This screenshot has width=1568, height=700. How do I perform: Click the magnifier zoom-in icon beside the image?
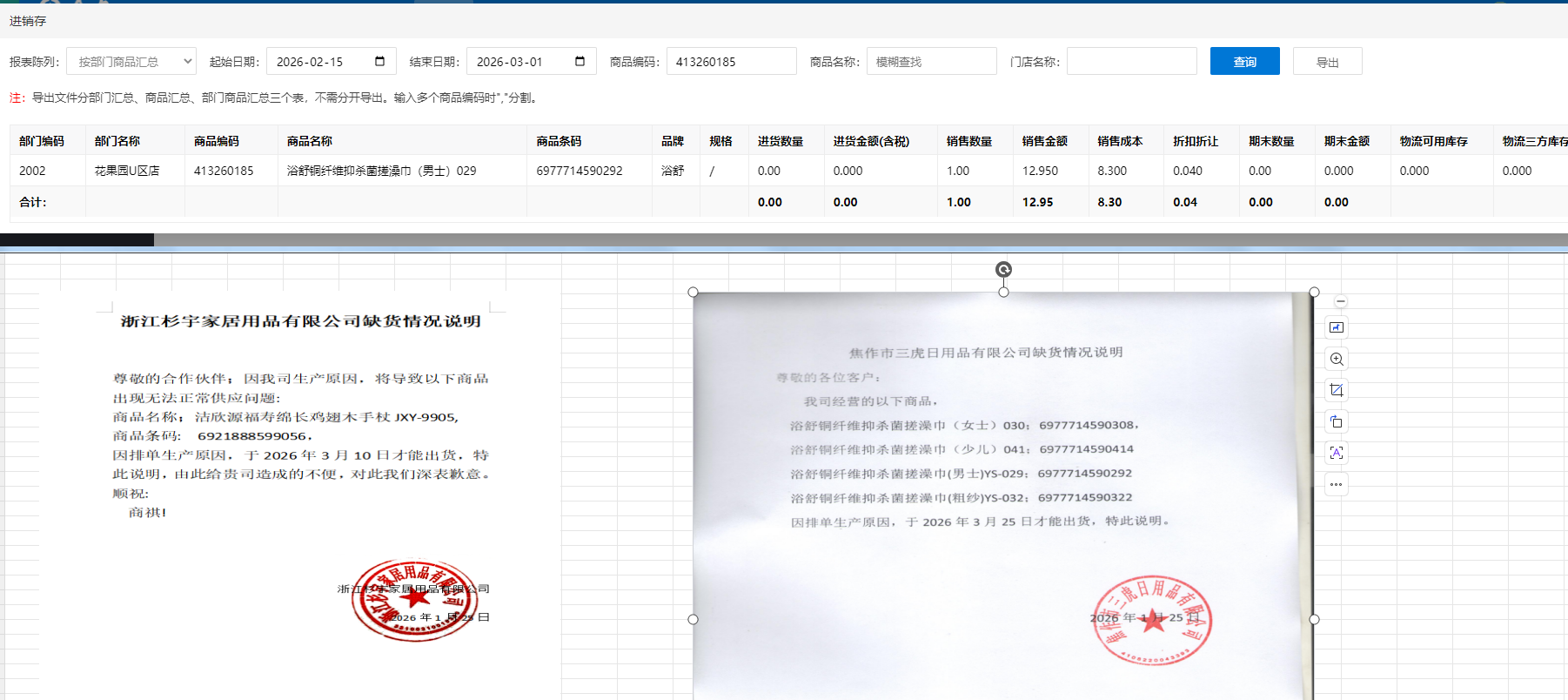click(x=1337, y=360)
